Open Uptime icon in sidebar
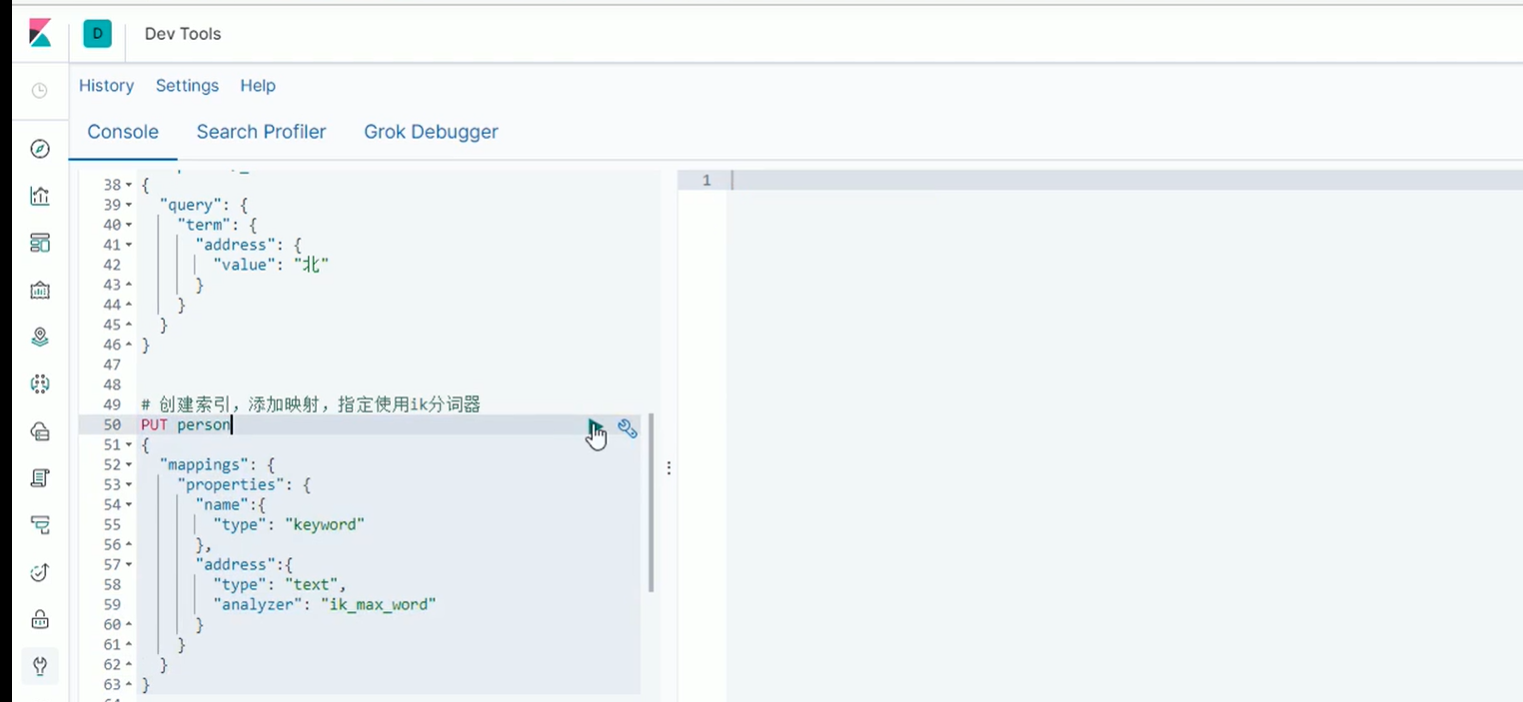This screenshot has height=702, width=1523. coord(40,572)
